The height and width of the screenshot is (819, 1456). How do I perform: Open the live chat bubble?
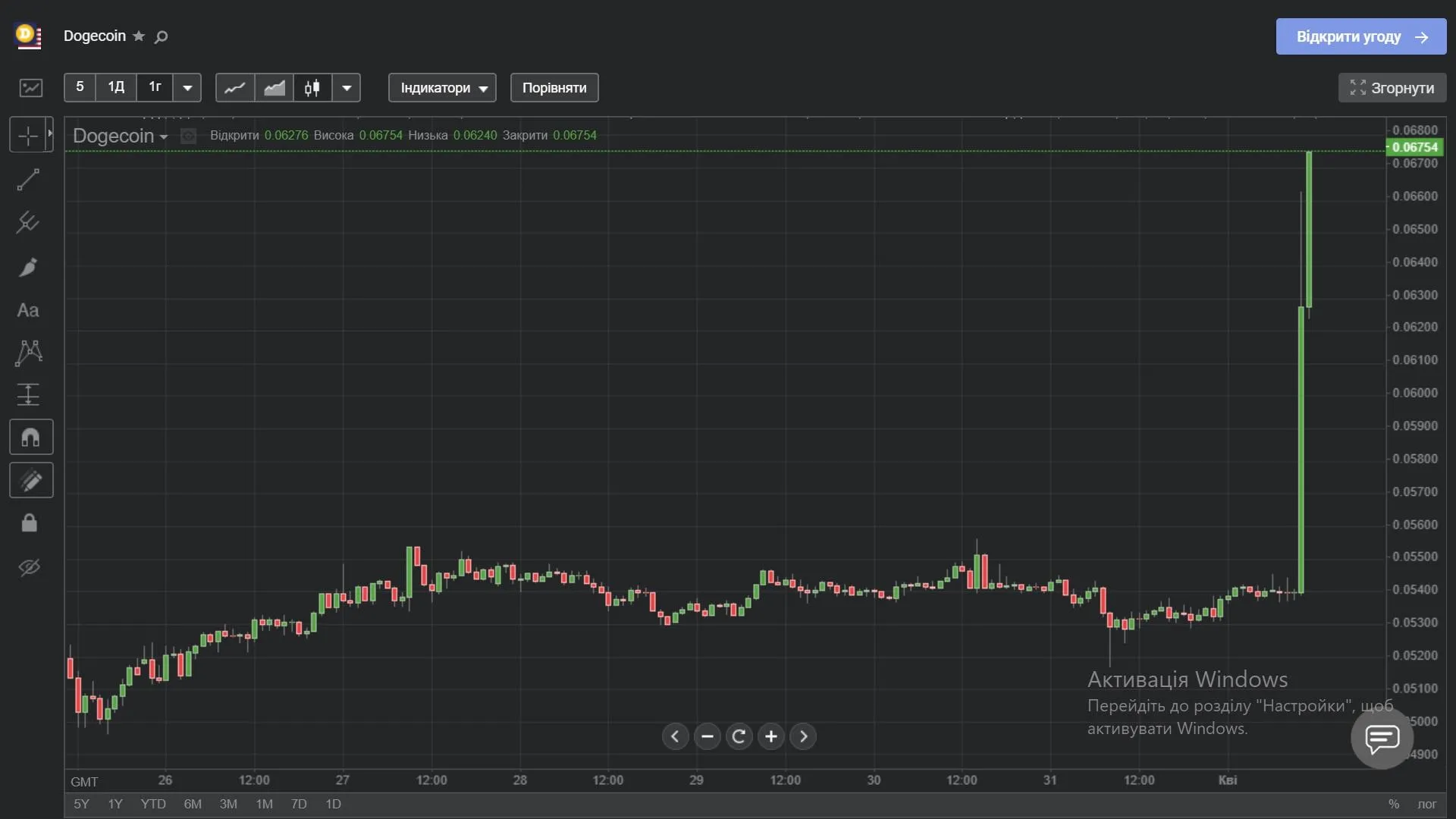point(1382,737)
